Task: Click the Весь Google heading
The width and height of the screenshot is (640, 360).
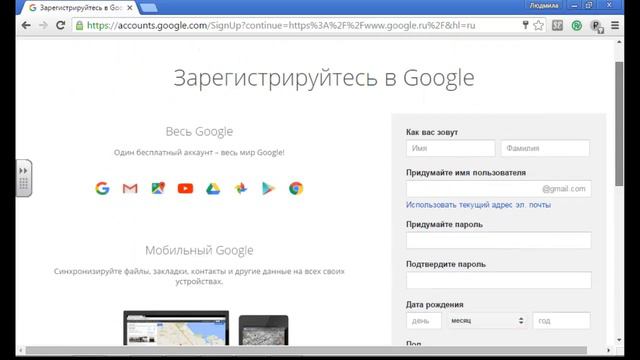Action: tap(199, 131)
